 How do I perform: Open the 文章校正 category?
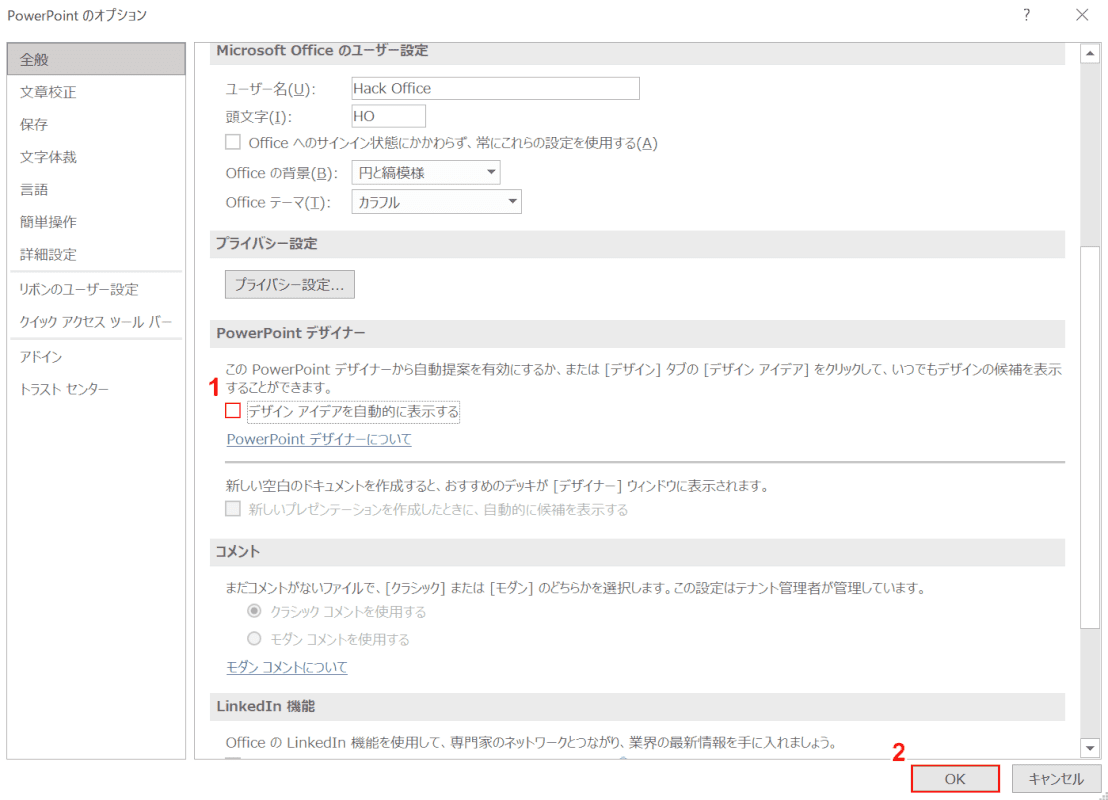pos(96,92)
